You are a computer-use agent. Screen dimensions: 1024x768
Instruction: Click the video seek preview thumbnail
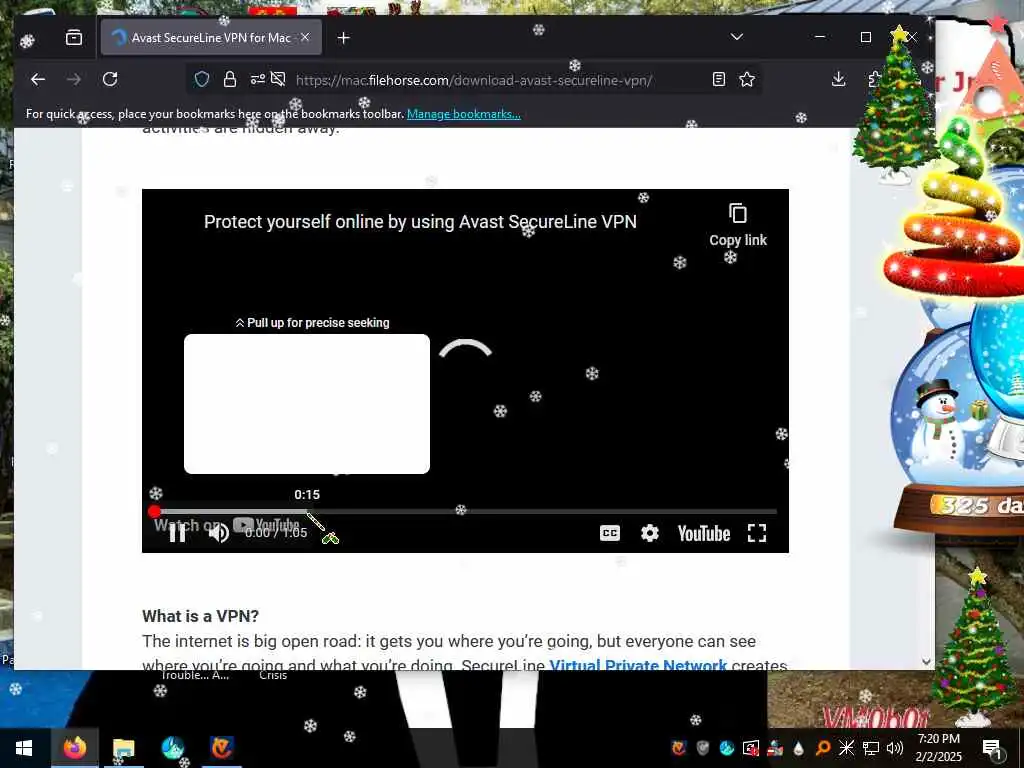pos(307,404)
